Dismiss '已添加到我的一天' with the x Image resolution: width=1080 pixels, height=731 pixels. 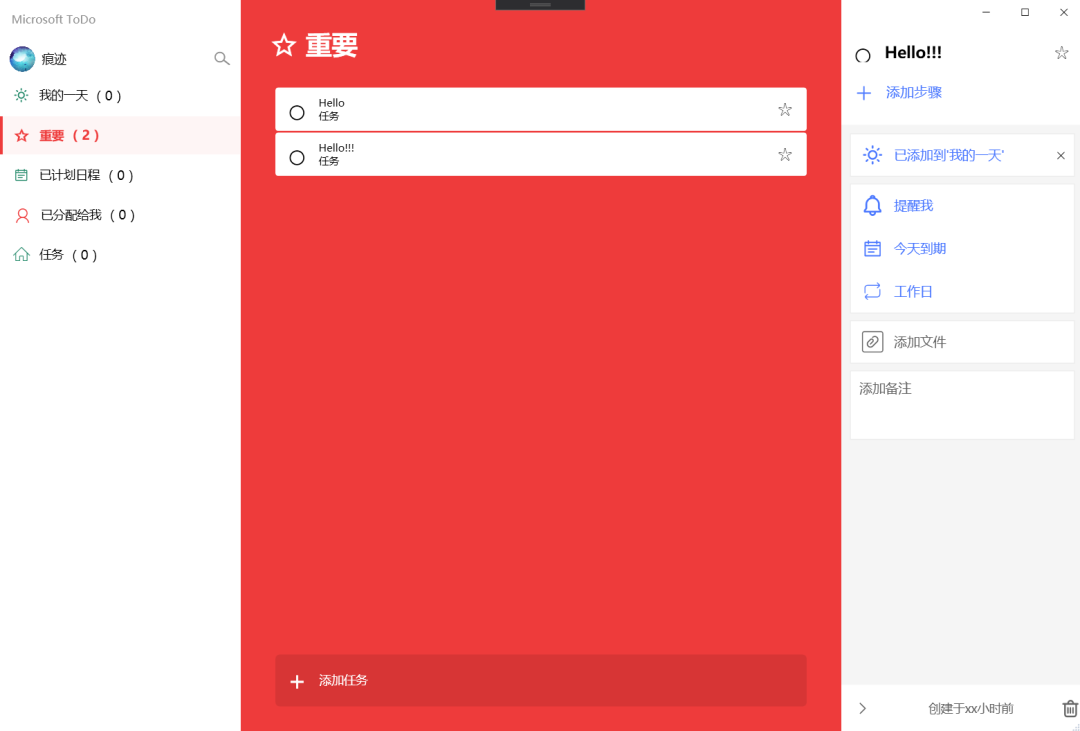(1060, 155)
